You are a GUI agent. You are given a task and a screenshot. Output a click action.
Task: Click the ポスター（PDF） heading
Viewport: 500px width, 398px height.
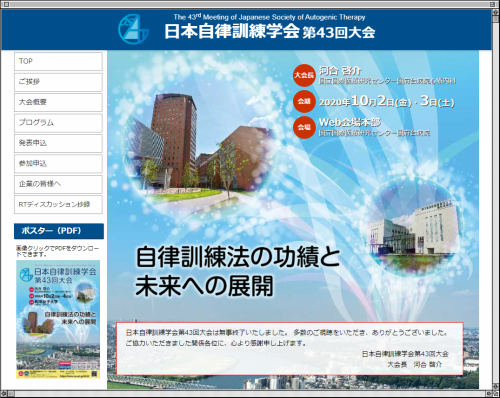click(59, 231)
